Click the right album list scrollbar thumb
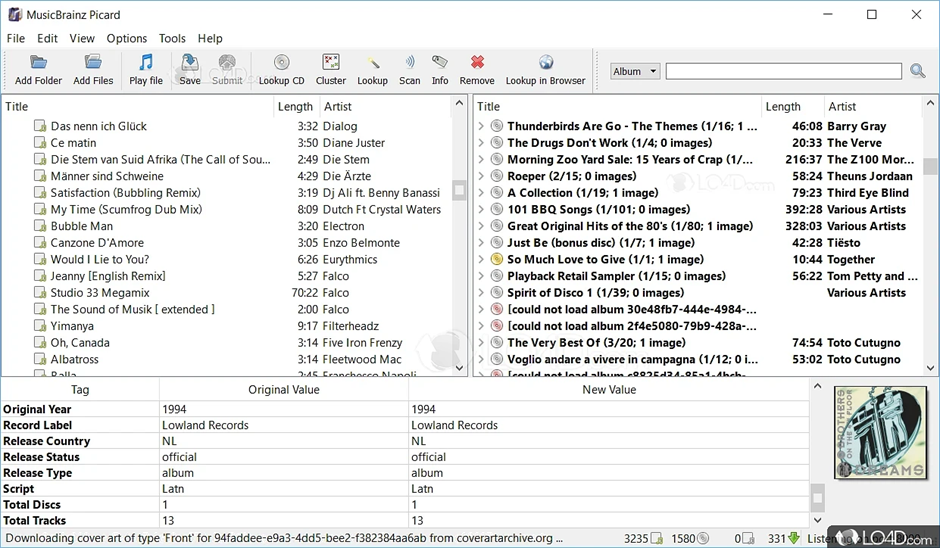This screenshot has height=548, width=940. [x=930, y=165]
